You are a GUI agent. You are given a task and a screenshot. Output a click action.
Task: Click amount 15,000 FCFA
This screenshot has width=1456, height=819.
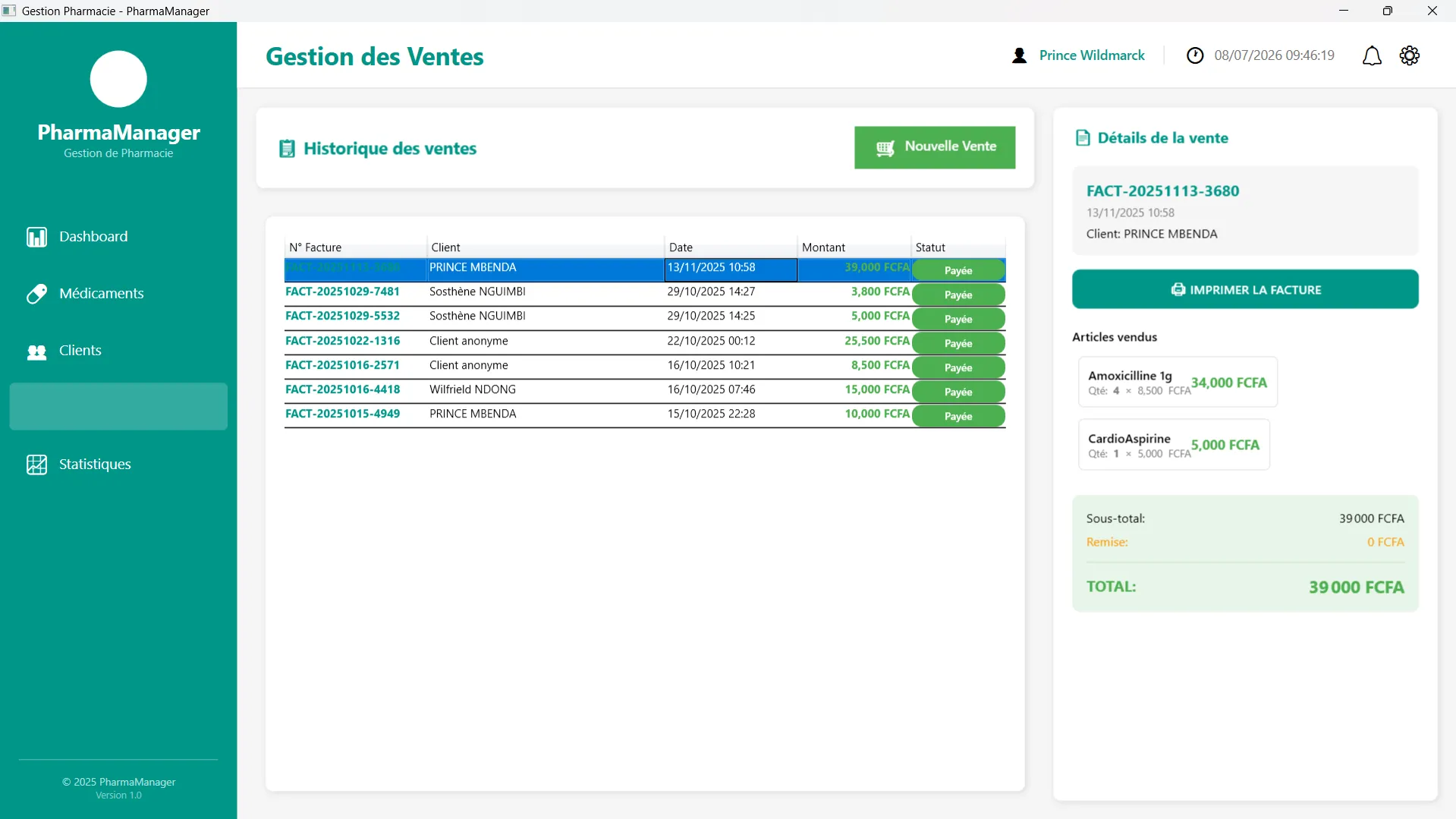click(877, 389)
